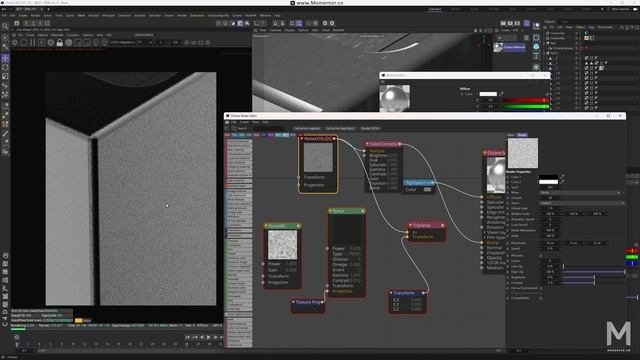Open Materials menu in Live Viewer
This screenshot has height=360, width=640.
[57, 35]
